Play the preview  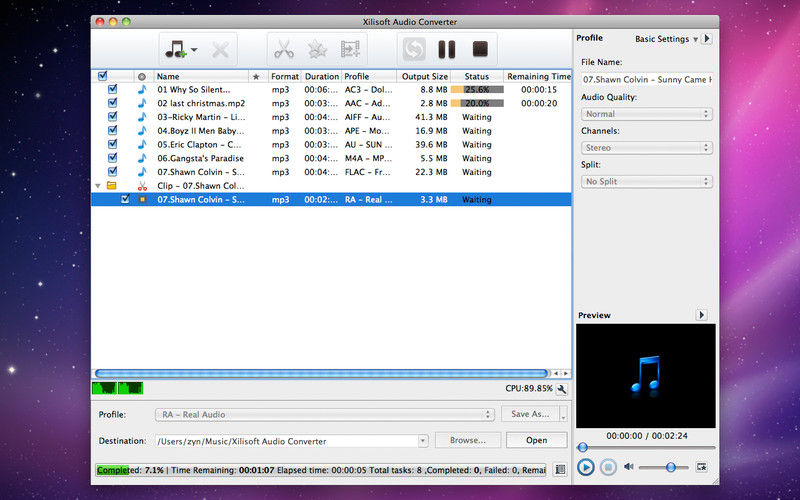586,467
